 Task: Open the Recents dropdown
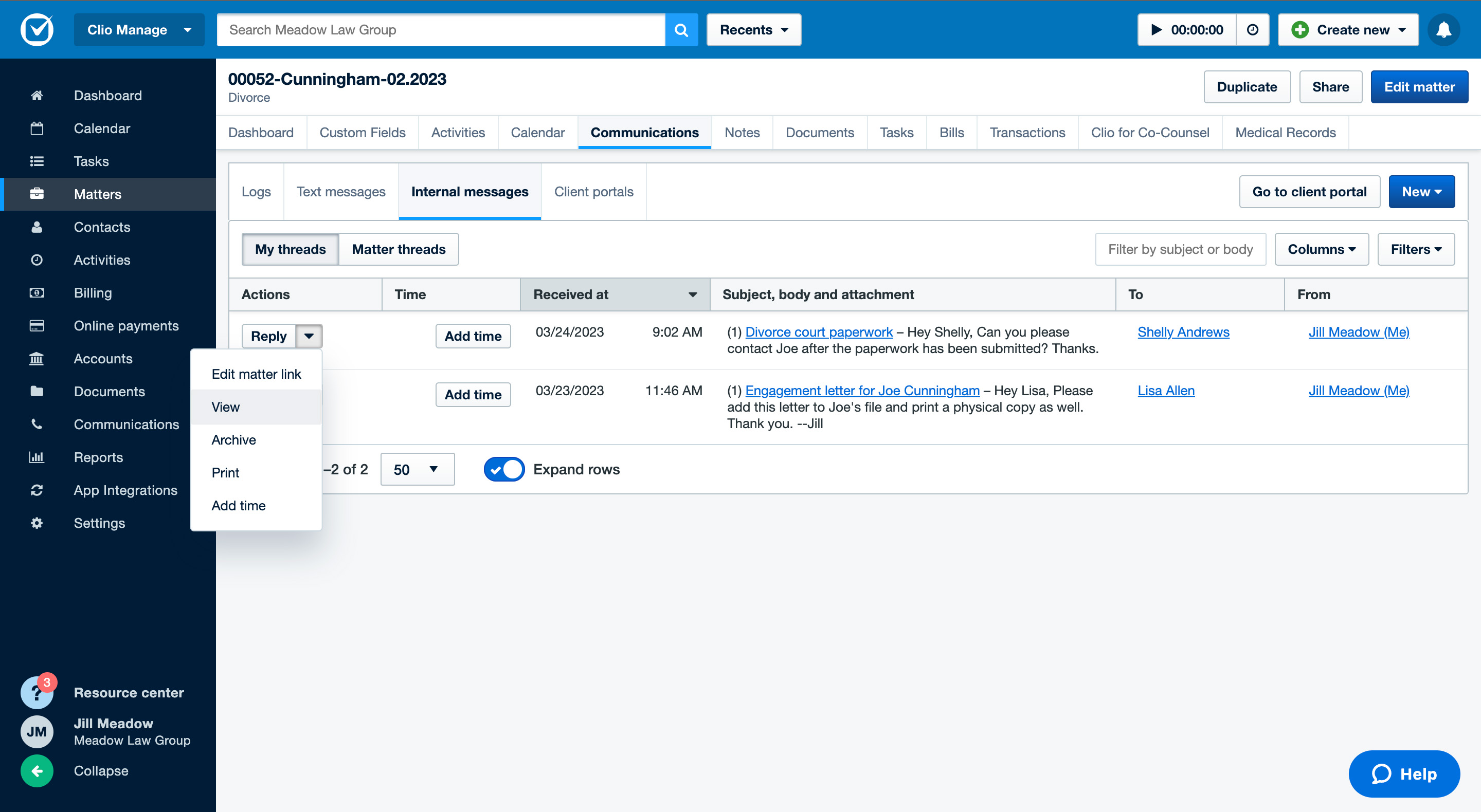click(x=754, y=30)
